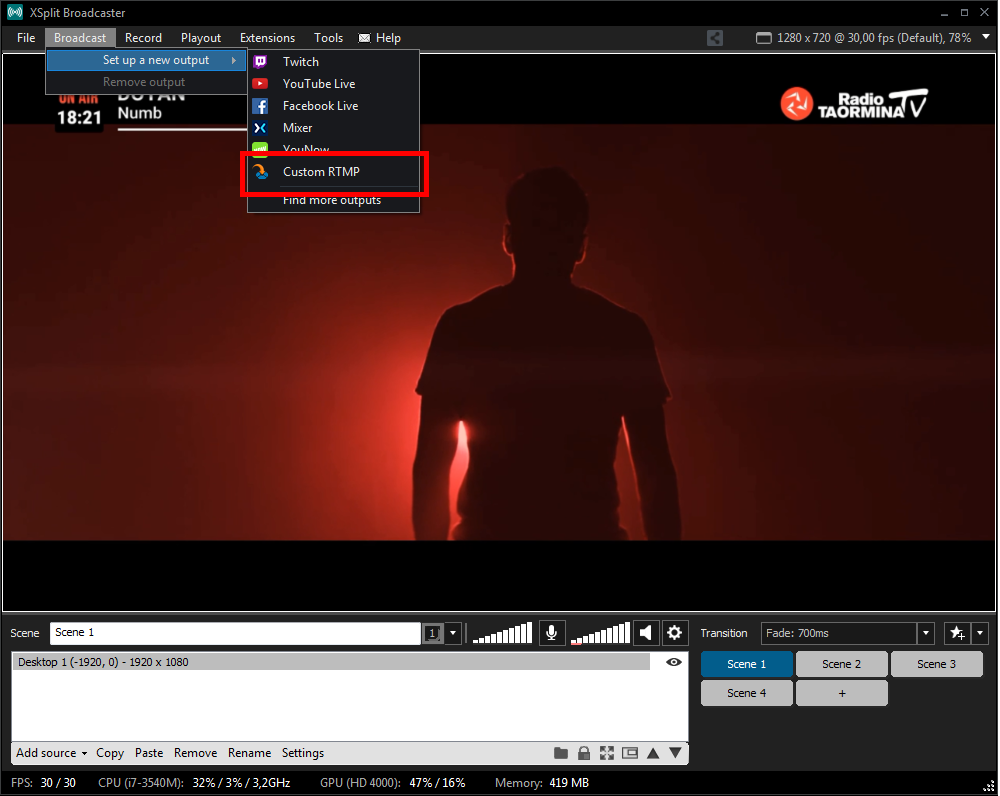The width and height of the screenshot is (1000, 796).
Task: Open the resolution dropdown arrow
Action: click(986, 37)
